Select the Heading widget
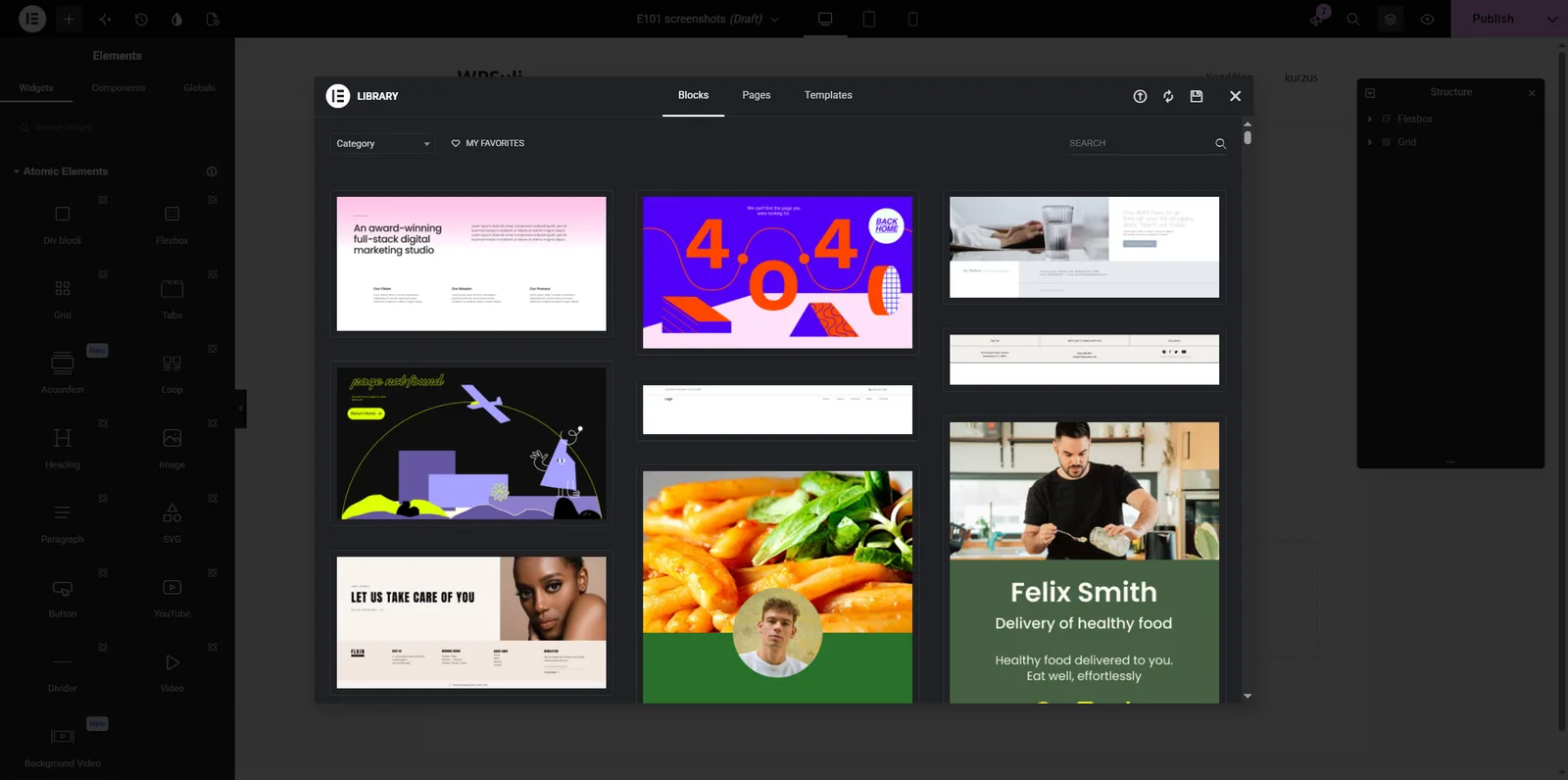1568x780 pixels. 63,449
